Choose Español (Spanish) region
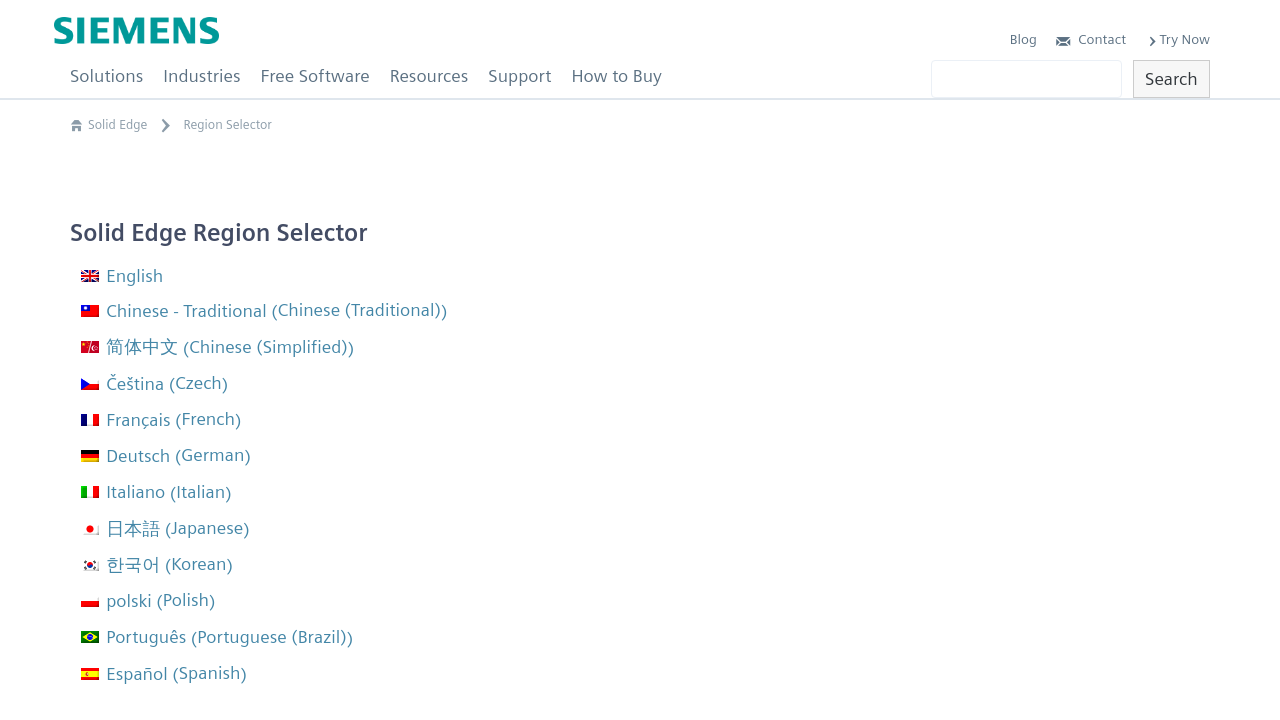Screen dimensions: 1280x720 [x=176, y=674]
